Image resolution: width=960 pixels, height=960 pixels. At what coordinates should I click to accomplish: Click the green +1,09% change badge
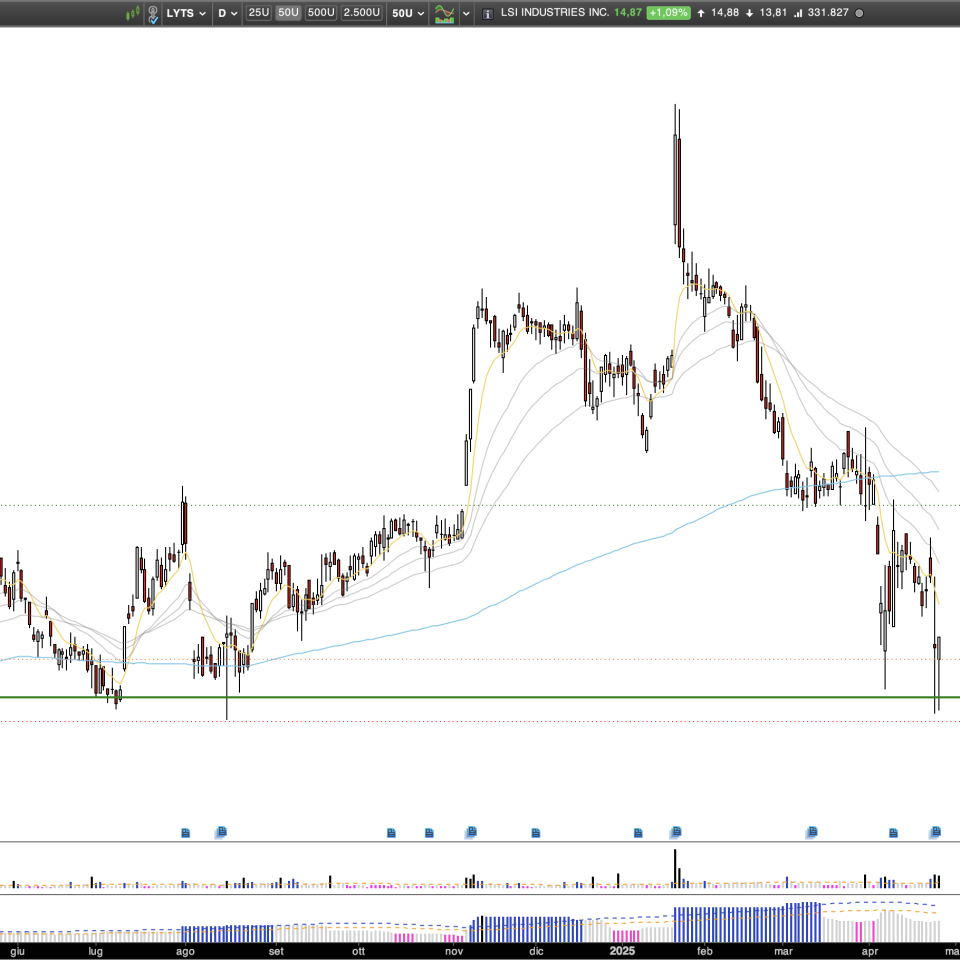click(x=669, y=12)
